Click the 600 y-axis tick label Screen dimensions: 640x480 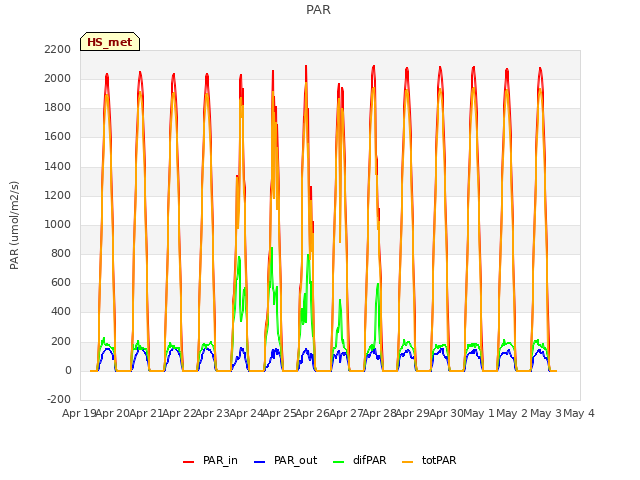(61, 282)
